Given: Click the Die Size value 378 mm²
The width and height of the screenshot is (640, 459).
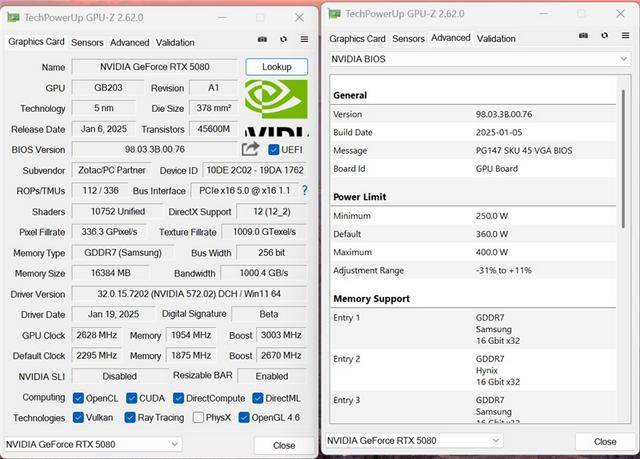Looking at the screenshot, I should pyautogui.click(x=213, y=108).
